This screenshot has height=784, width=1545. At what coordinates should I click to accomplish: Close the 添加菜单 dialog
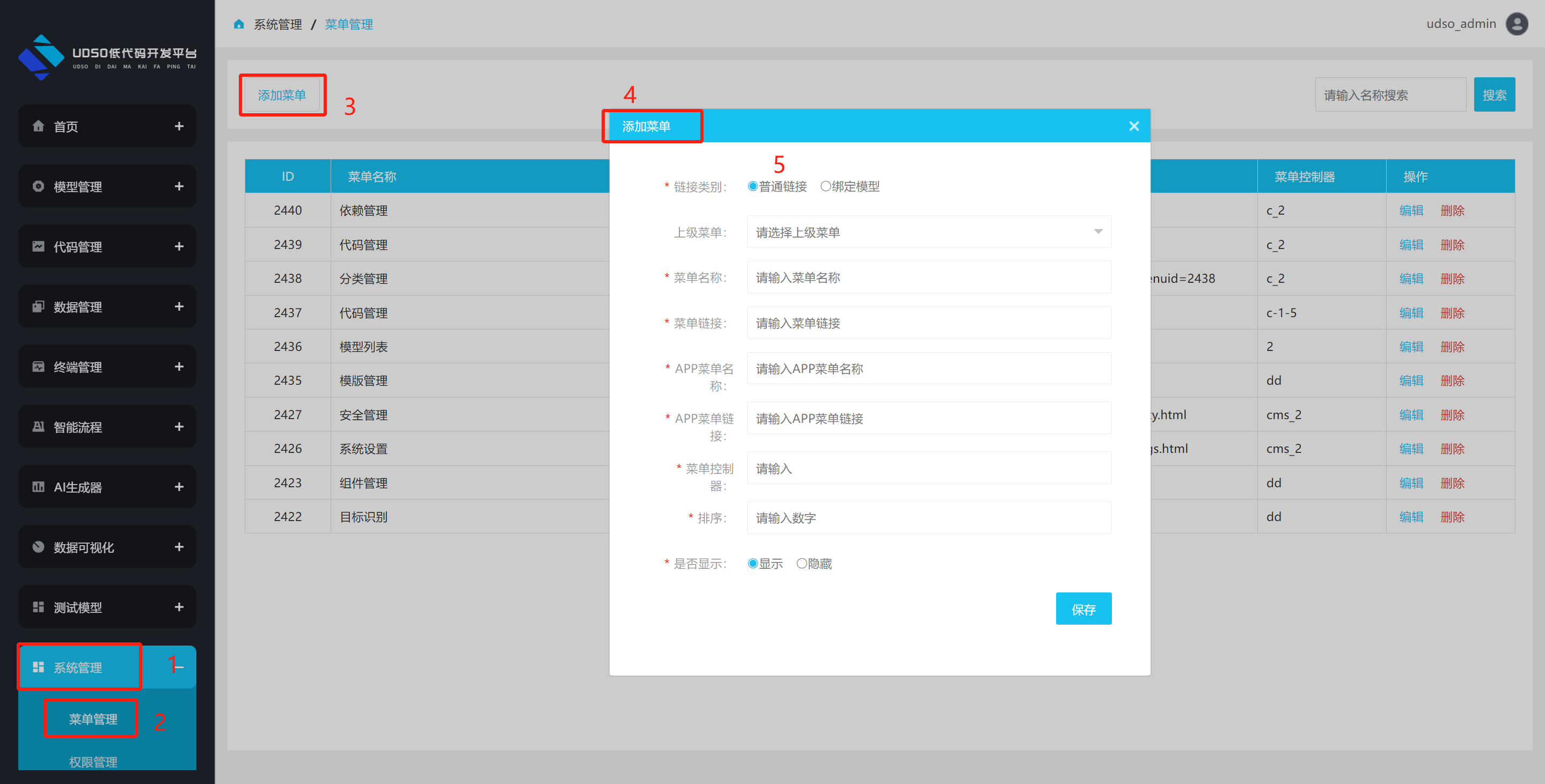(1133, 126)
